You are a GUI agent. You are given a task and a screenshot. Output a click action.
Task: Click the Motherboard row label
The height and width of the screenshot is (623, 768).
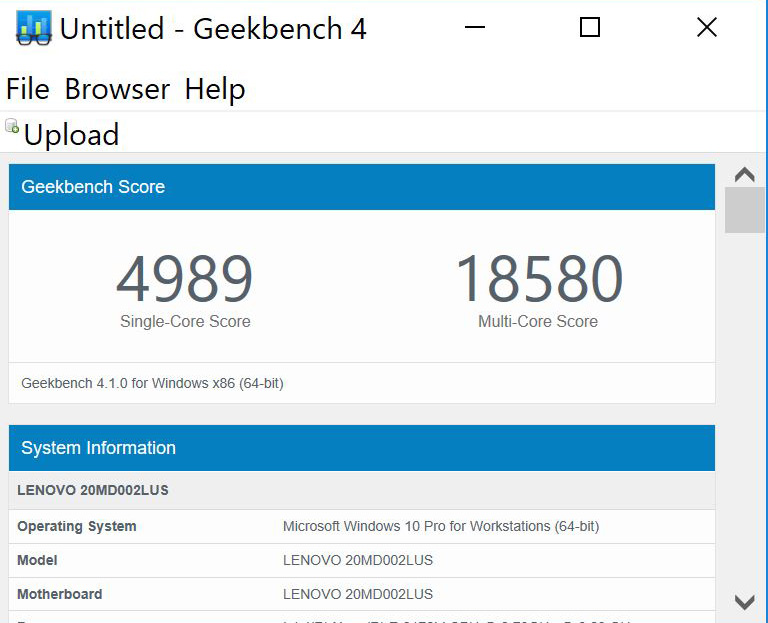60,594
